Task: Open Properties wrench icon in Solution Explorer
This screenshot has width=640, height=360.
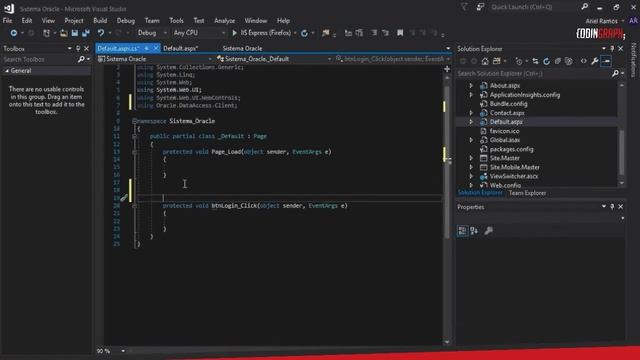Action: 595,61
